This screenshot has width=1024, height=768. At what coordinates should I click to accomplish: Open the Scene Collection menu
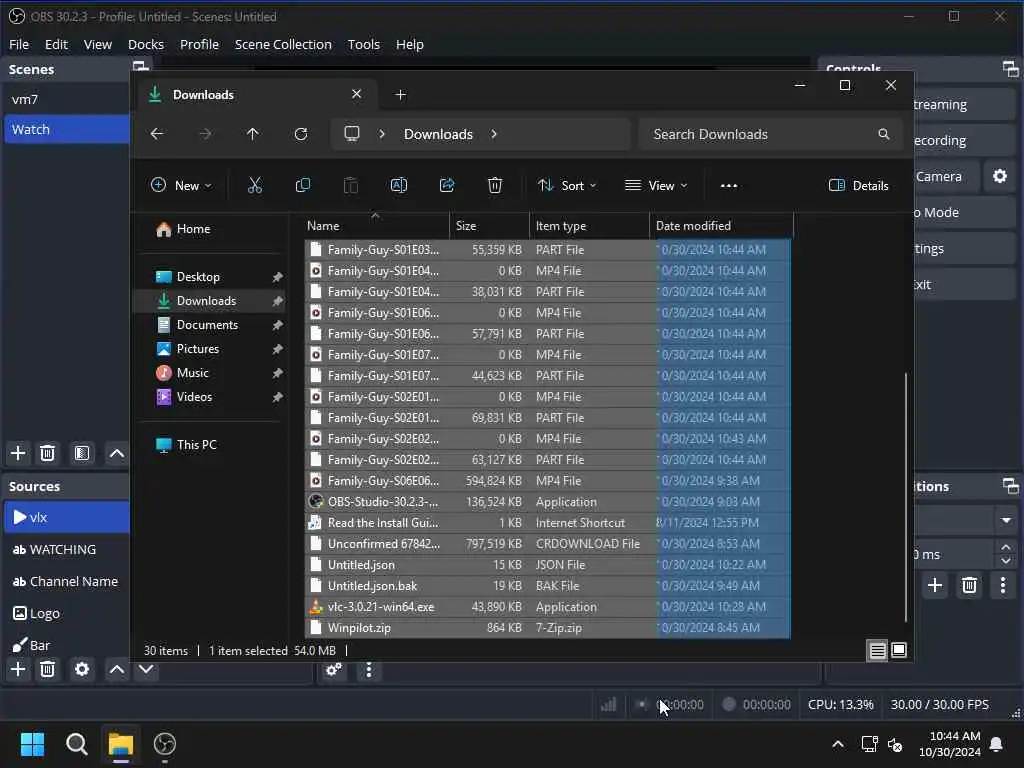tap(283, 44)
